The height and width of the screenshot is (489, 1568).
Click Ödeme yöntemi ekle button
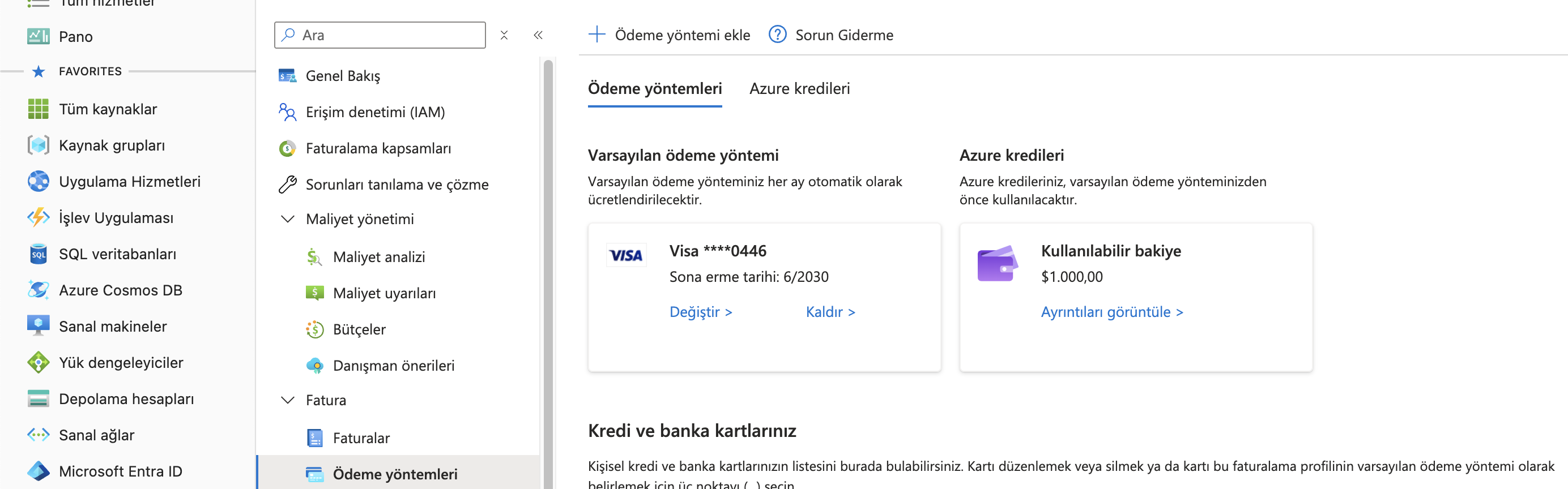(x=669, y=35)
